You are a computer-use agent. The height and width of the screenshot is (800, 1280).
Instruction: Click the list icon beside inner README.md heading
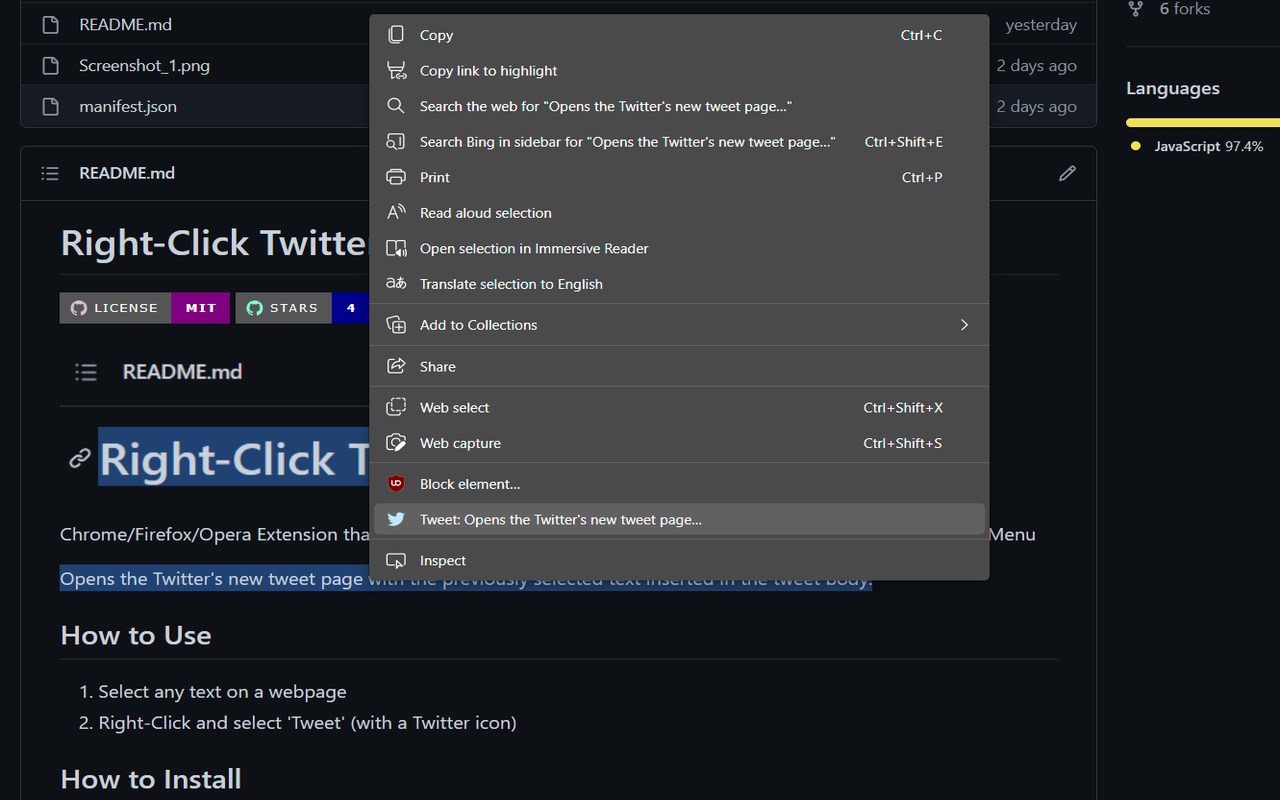86,372
